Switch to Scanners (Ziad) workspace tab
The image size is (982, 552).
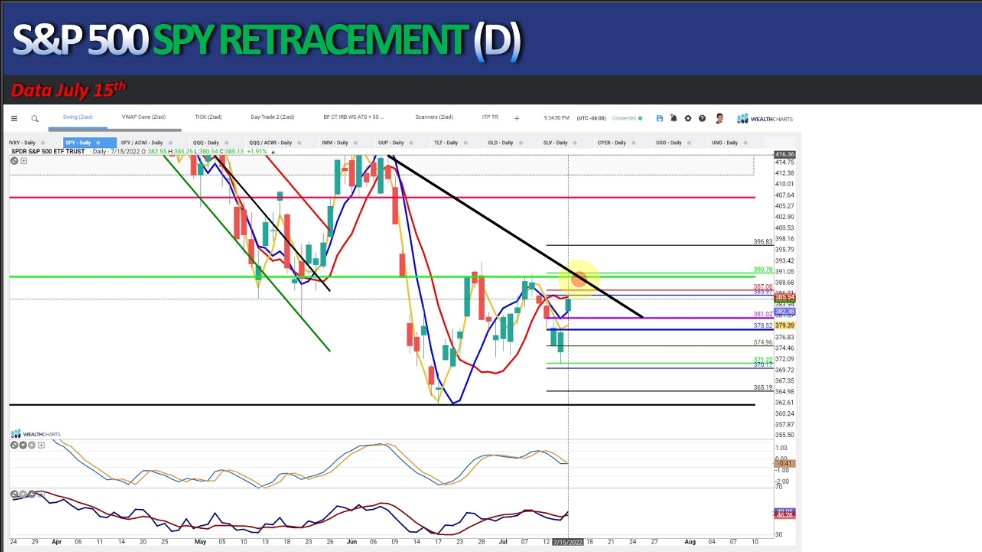(x=434, y=117)
